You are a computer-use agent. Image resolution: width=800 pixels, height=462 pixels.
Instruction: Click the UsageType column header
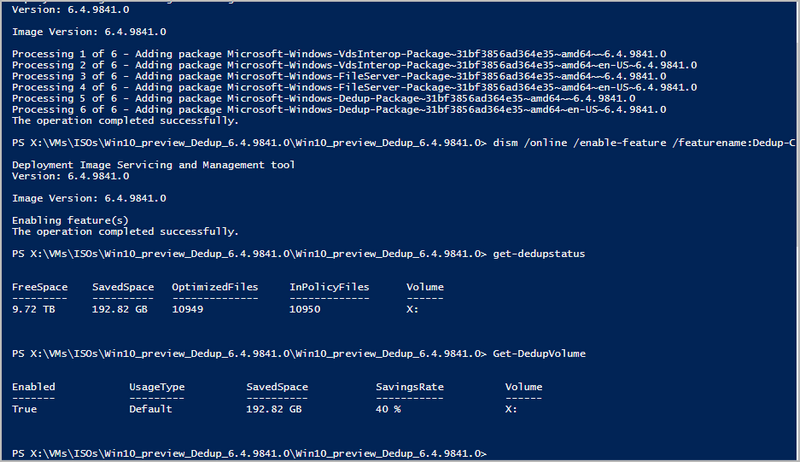pyautogui.click(x=158, y=386)
